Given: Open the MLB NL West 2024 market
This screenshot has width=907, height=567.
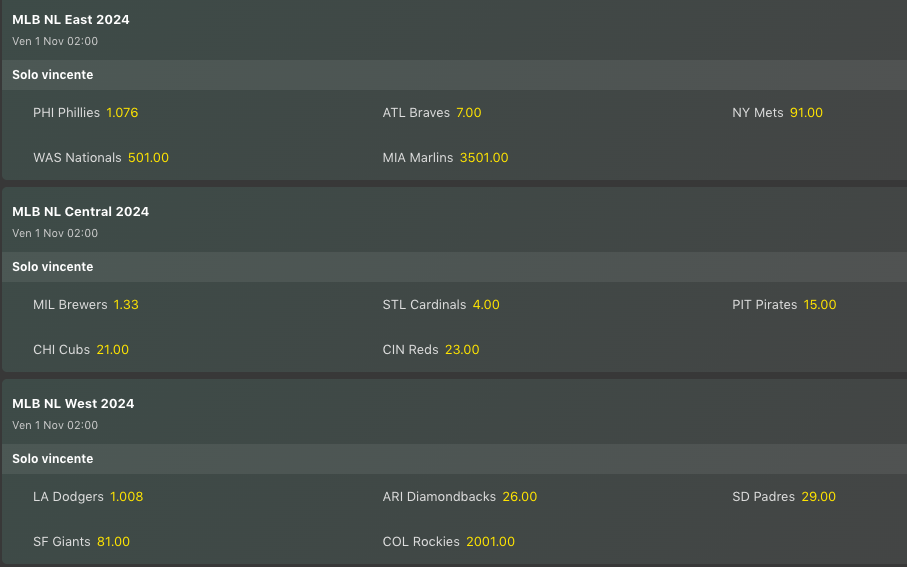Looking at the screenshot, I should coord(73,404).
